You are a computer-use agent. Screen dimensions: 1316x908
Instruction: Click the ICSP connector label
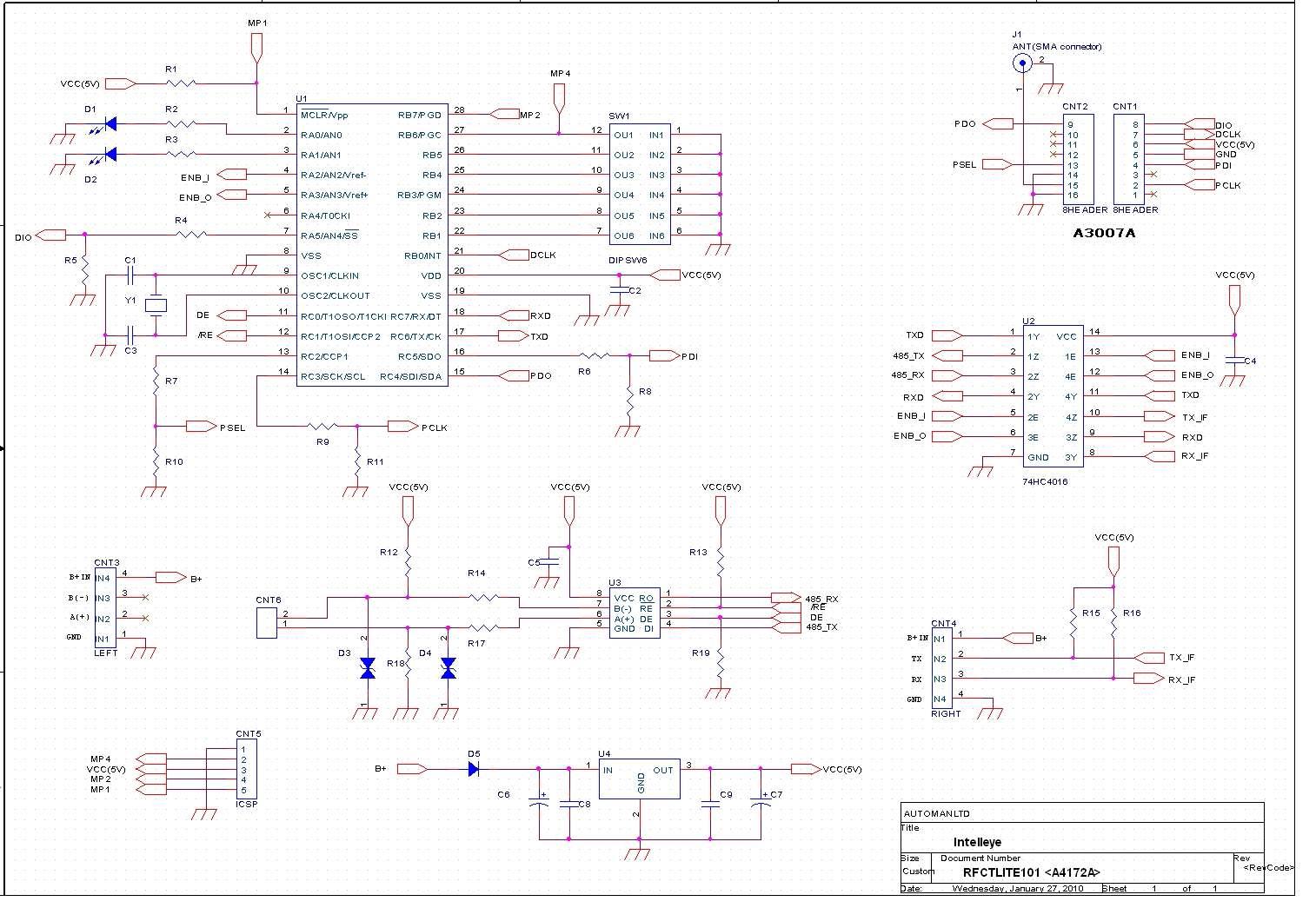point(247,805)
